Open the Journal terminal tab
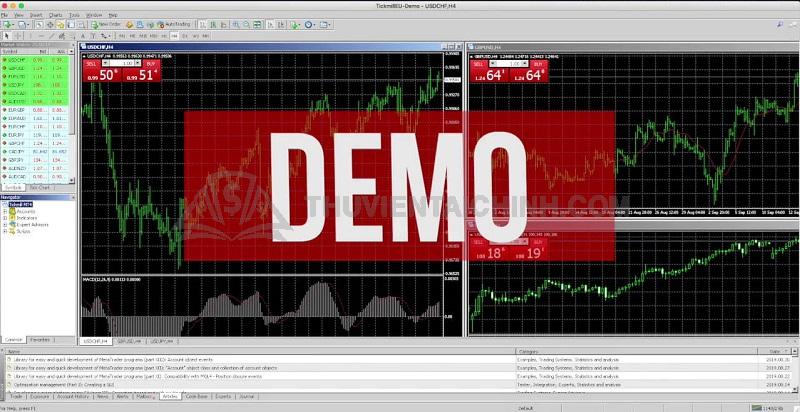Viewport: 800px width, 412px height. 247,396
